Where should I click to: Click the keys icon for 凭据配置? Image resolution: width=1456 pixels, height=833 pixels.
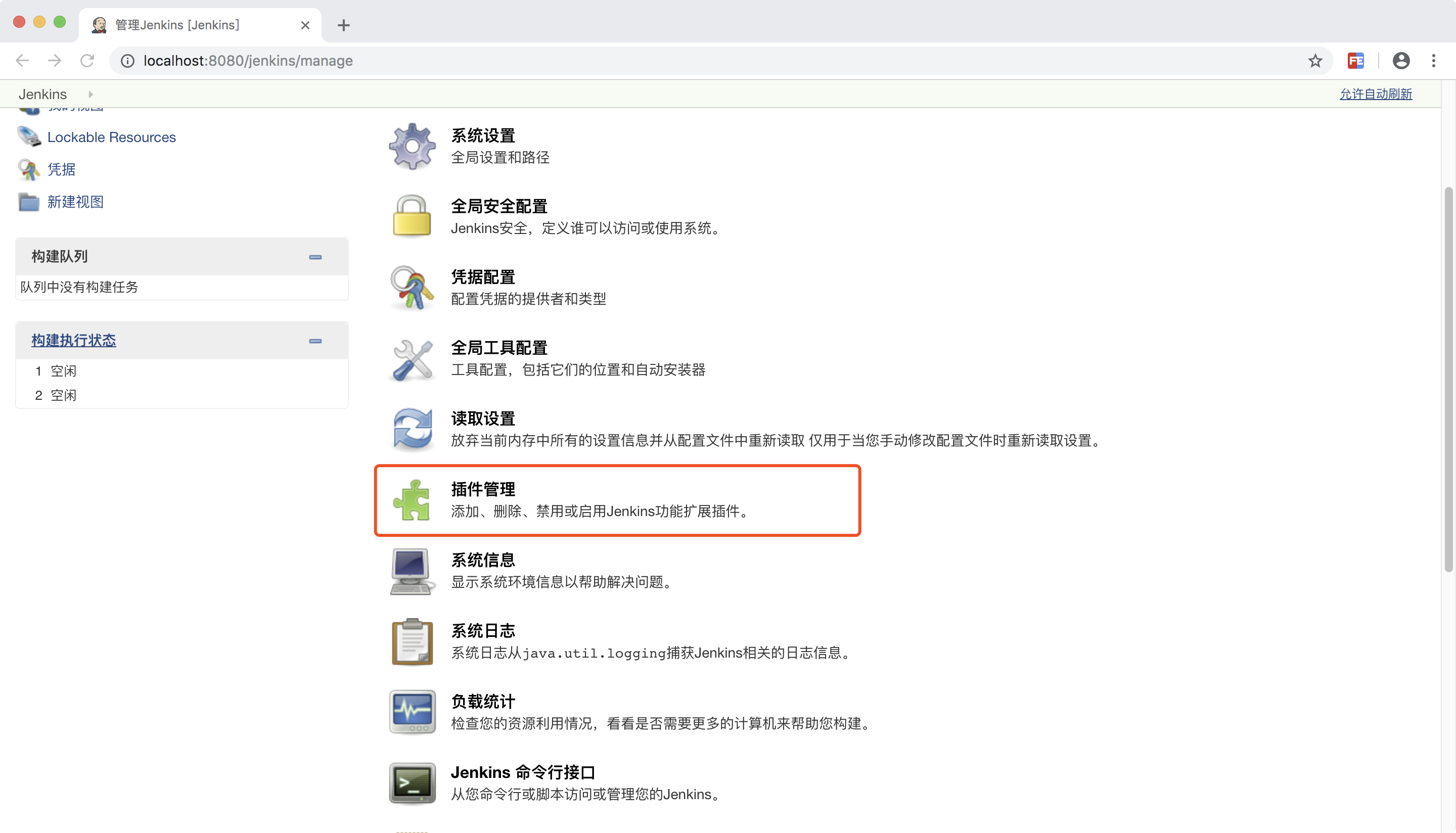point(412,287)
